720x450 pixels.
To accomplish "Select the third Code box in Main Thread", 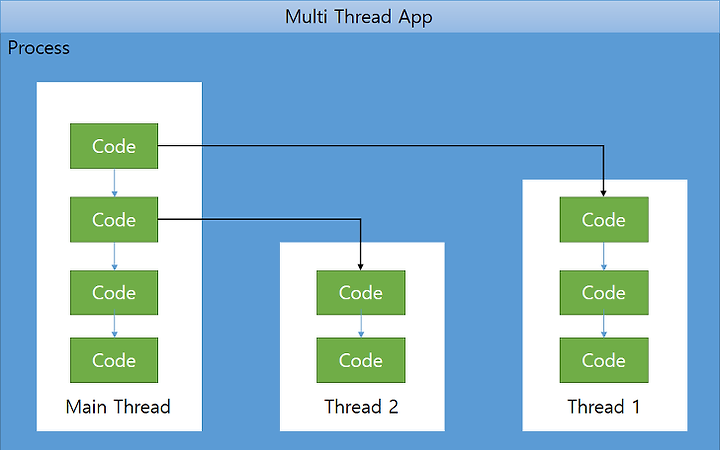I will coord(114,292).
